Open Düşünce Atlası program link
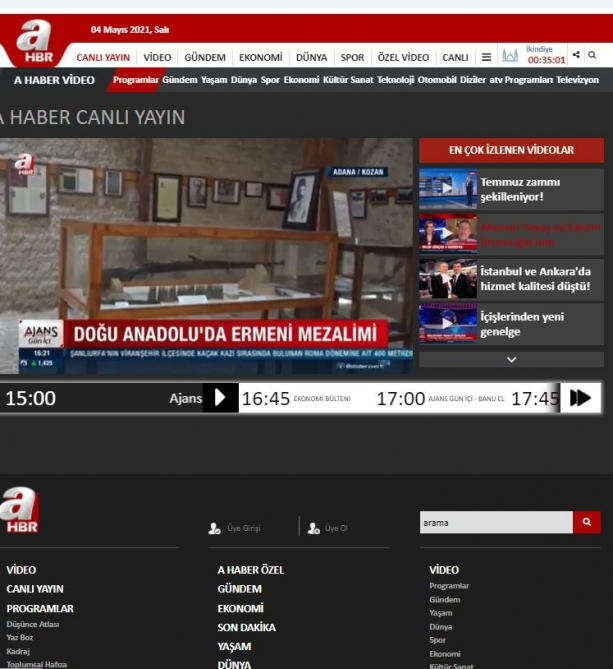The width and height of the screenshot is (613, 669). [33, 624]
